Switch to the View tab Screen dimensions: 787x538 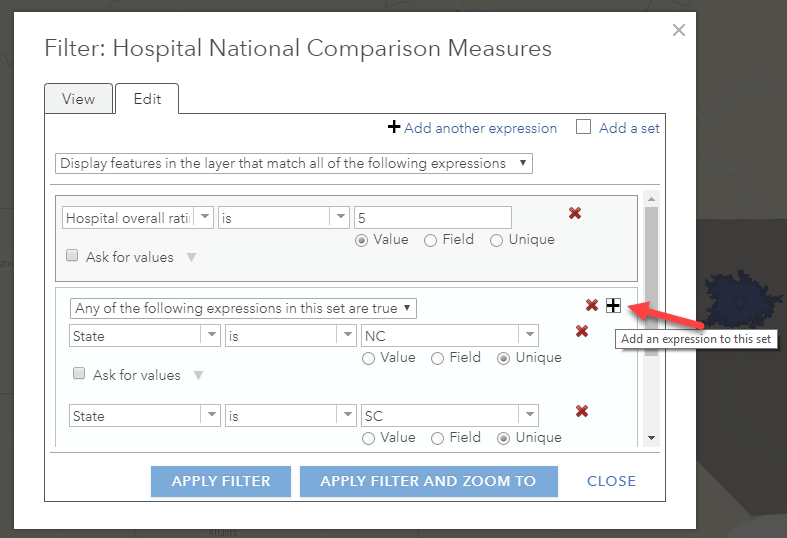pyautogui.click(x=78, y=99)
